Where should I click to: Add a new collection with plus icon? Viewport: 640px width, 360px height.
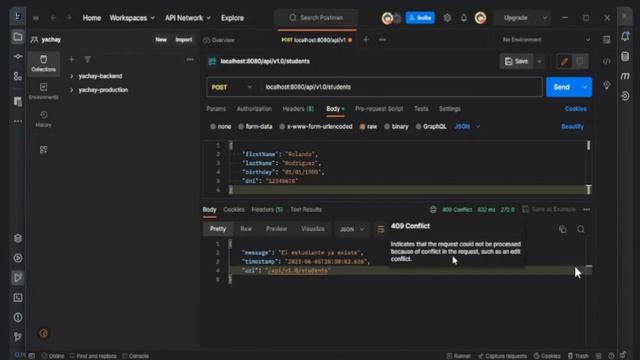[71, 60]
